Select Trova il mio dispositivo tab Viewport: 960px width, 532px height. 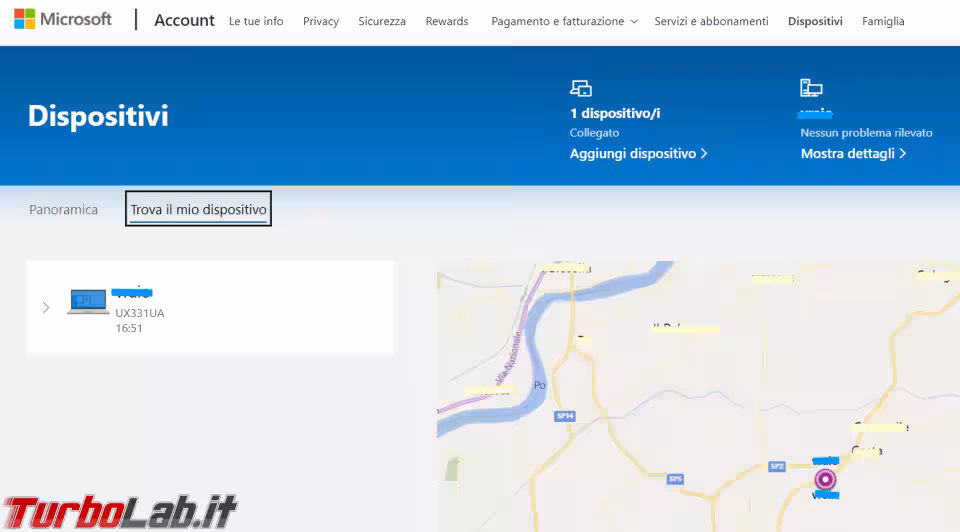click(x=198, y=210)
